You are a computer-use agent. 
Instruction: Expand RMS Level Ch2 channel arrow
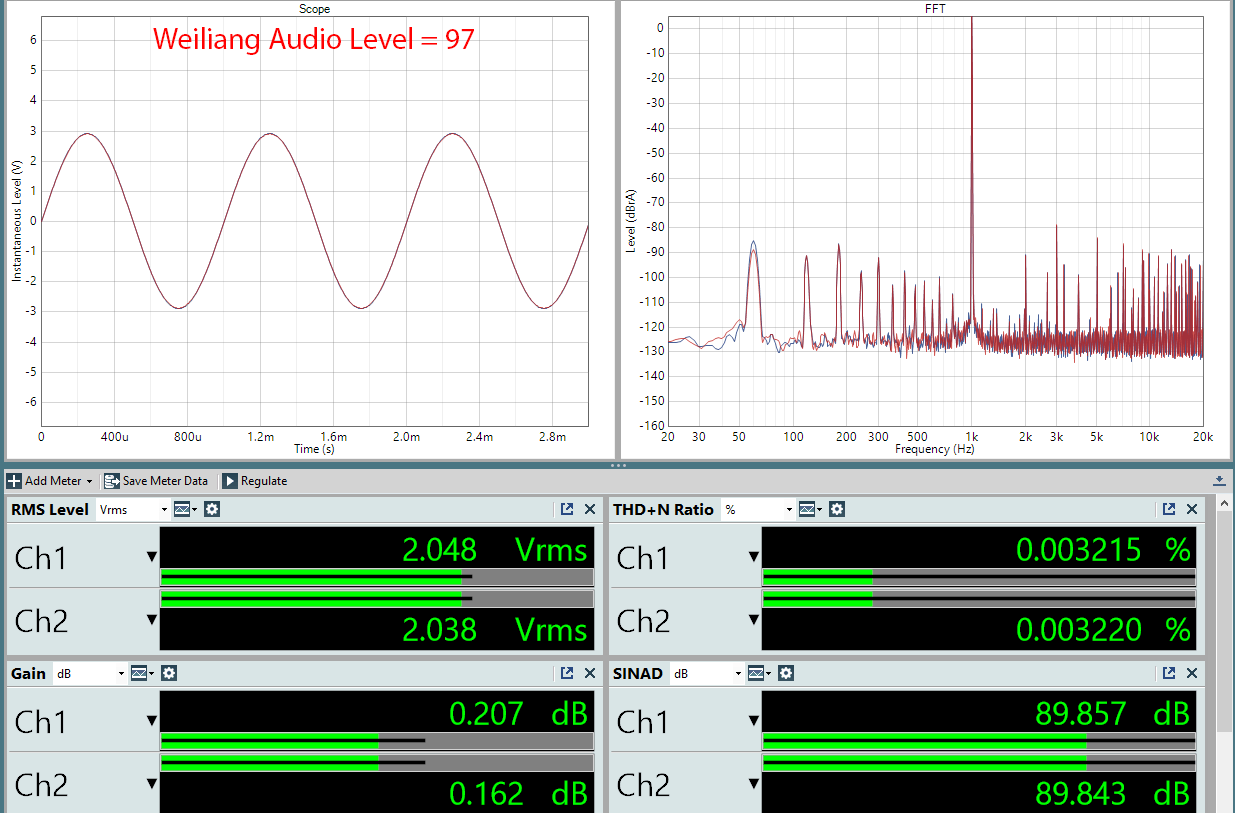[x=152, y=620]
